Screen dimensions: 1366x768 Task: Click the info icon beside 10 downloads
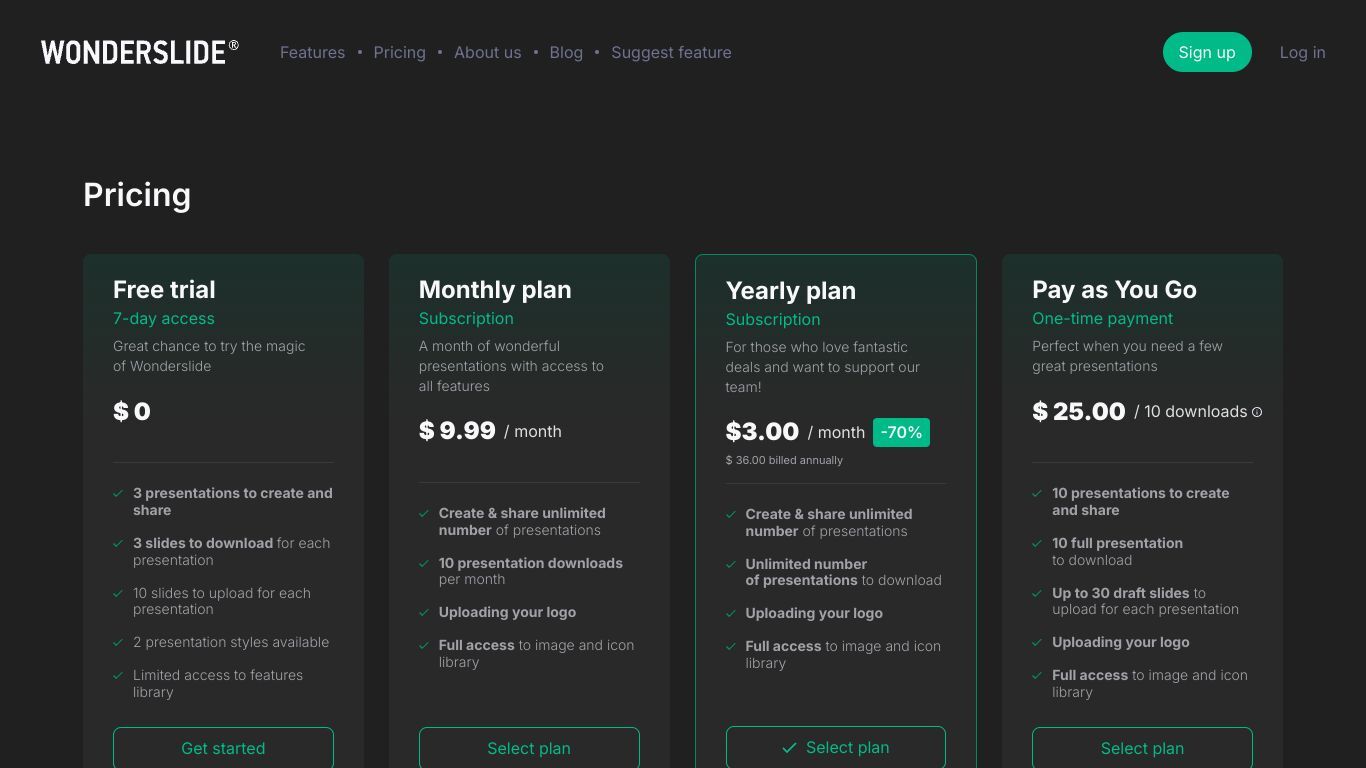(x=1257, y=412)
